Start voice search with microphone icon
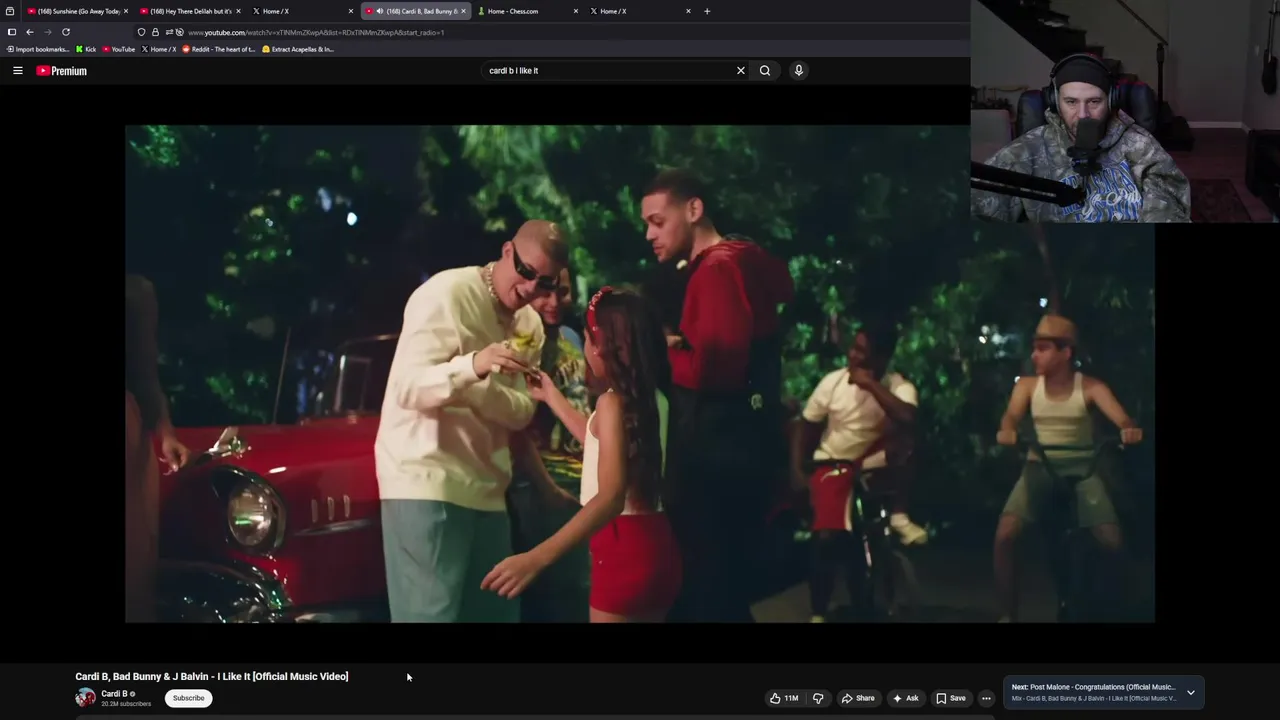Screen dimensions: 1280x720 (798, 71)
